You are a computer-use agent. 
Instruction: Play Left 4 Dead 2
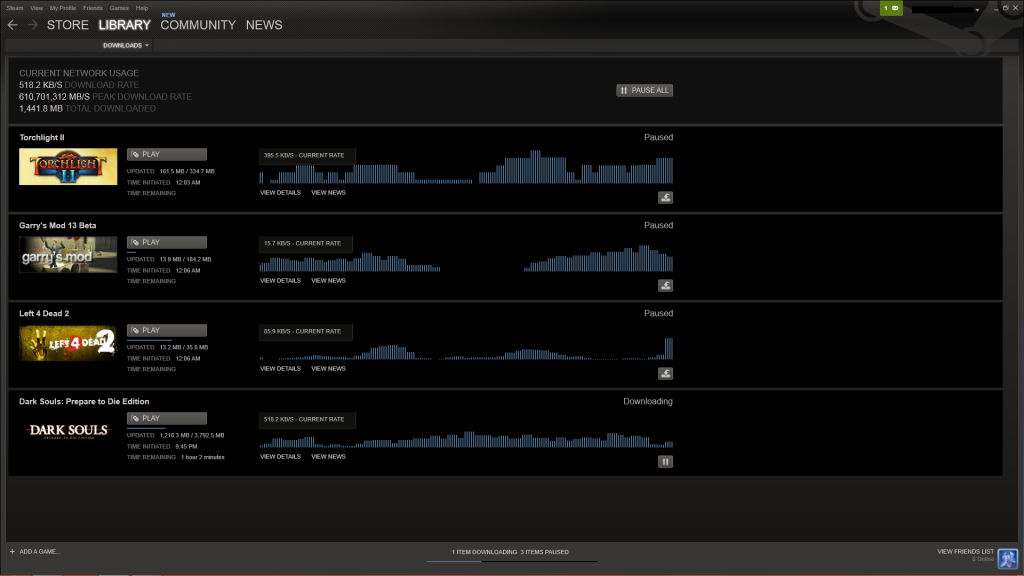[167, 330]
